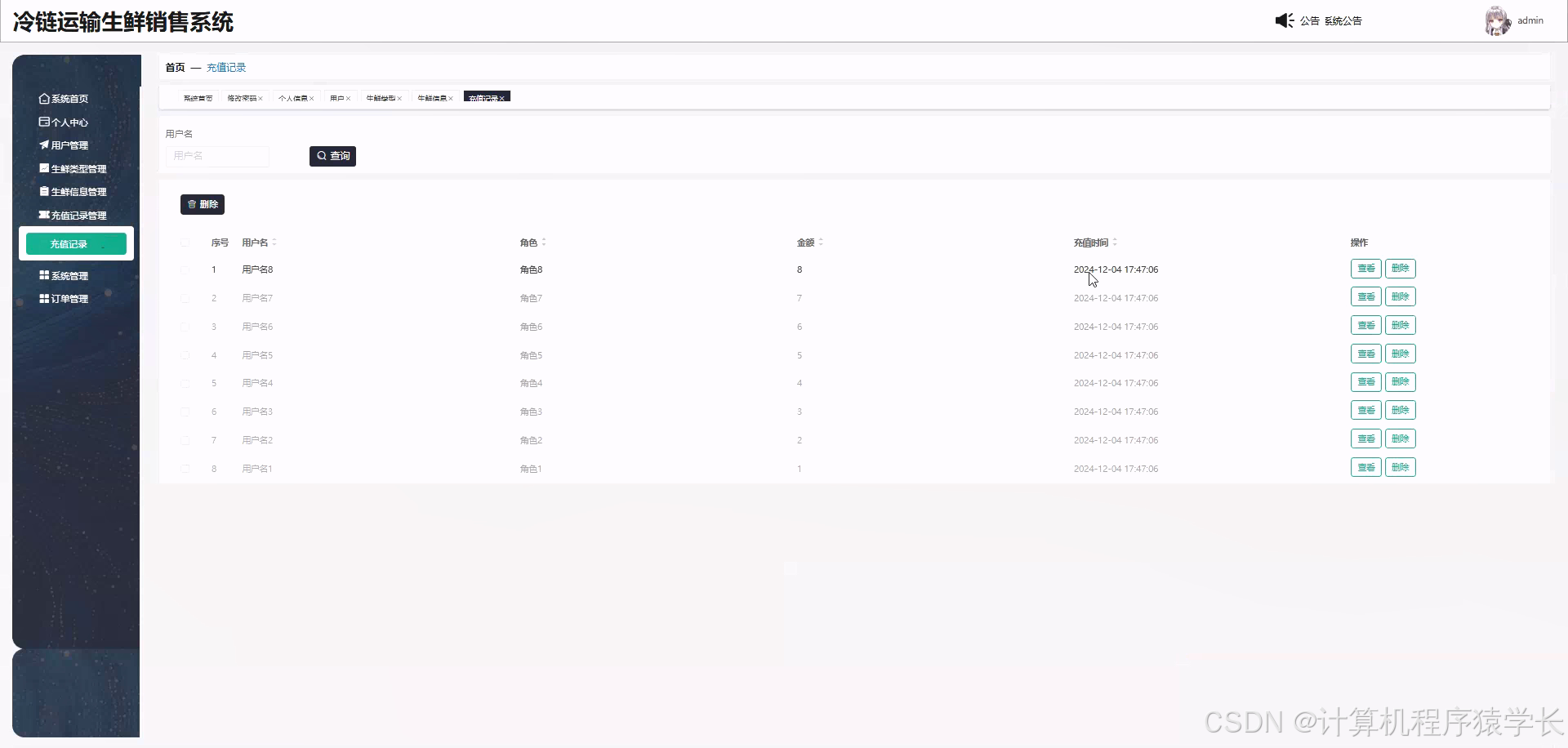1568x748 pixels.
Task: Tick the checkbox for row 用户名7
Action: pos(185,298)
